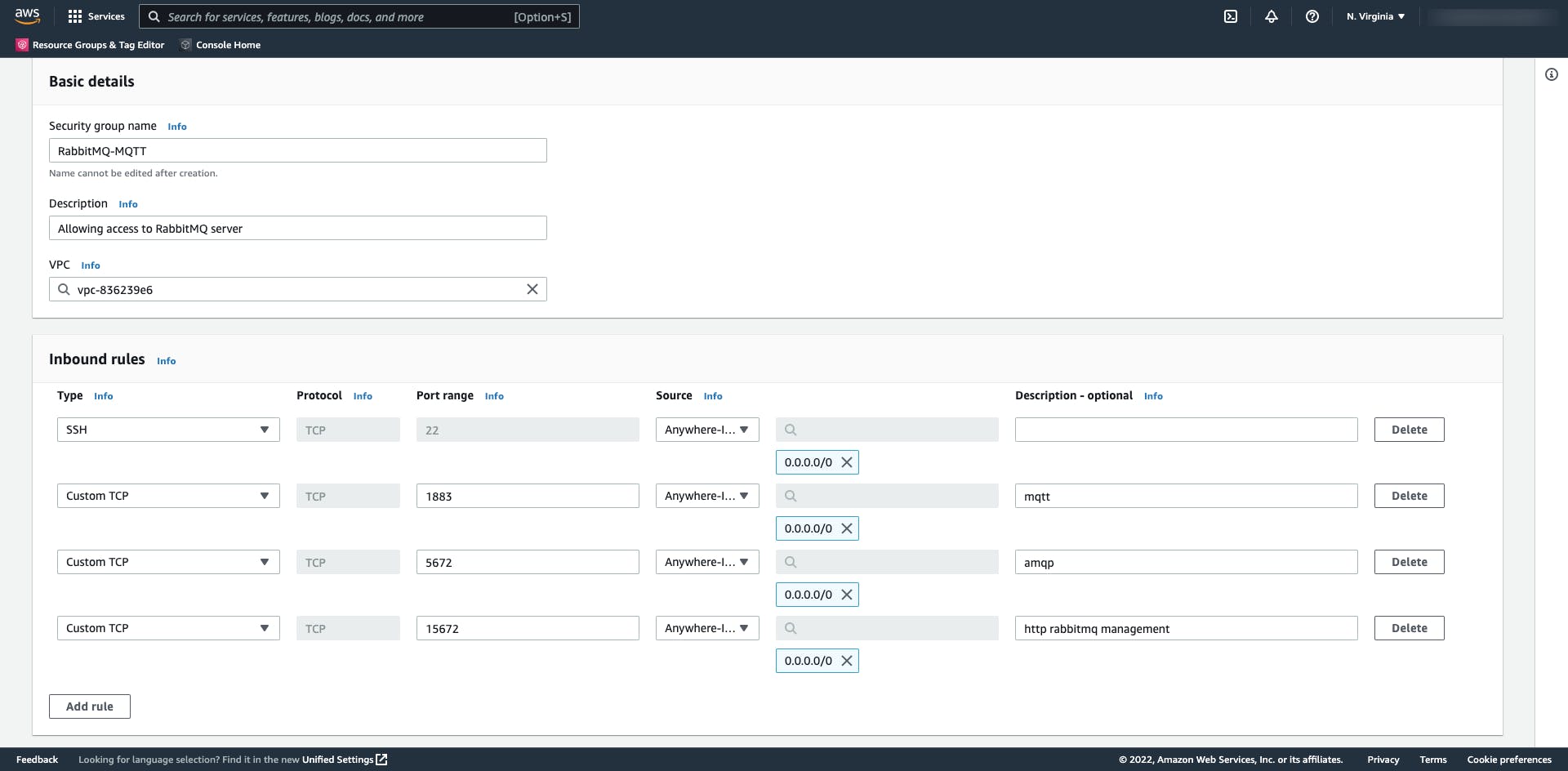The width and height of the screenshot is (1568, 771).
Task: Edit the http rabbitmq management description field
Action: (1186, 628)
